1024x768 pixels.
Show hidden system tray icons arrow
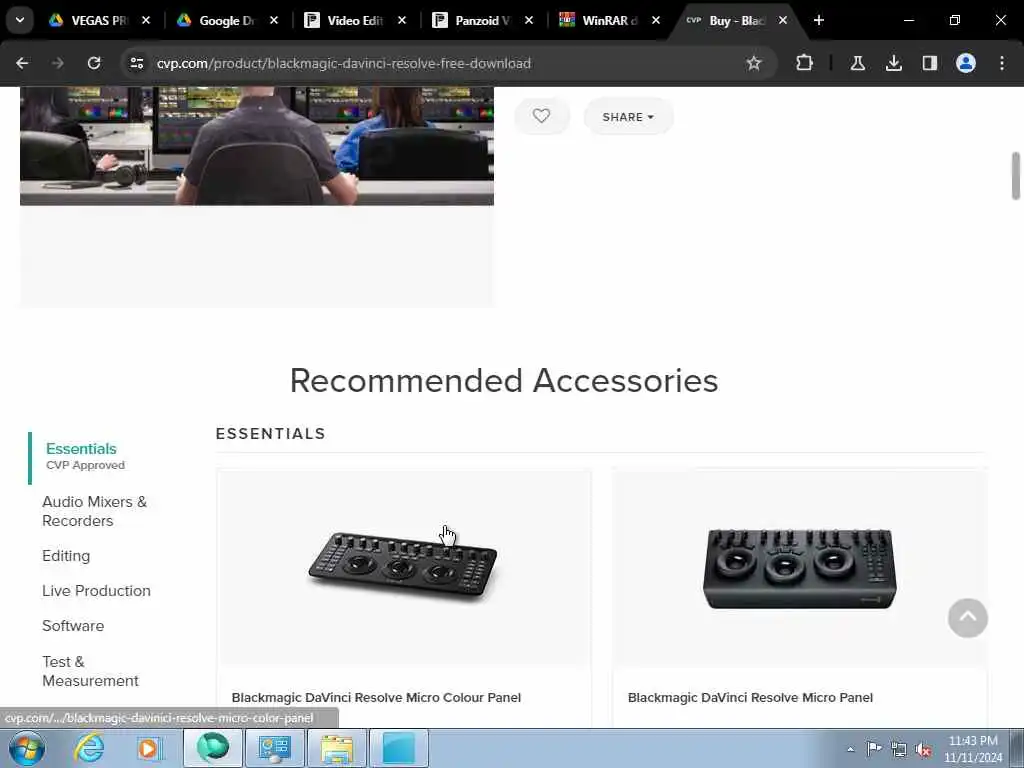[x=850, y=749]
